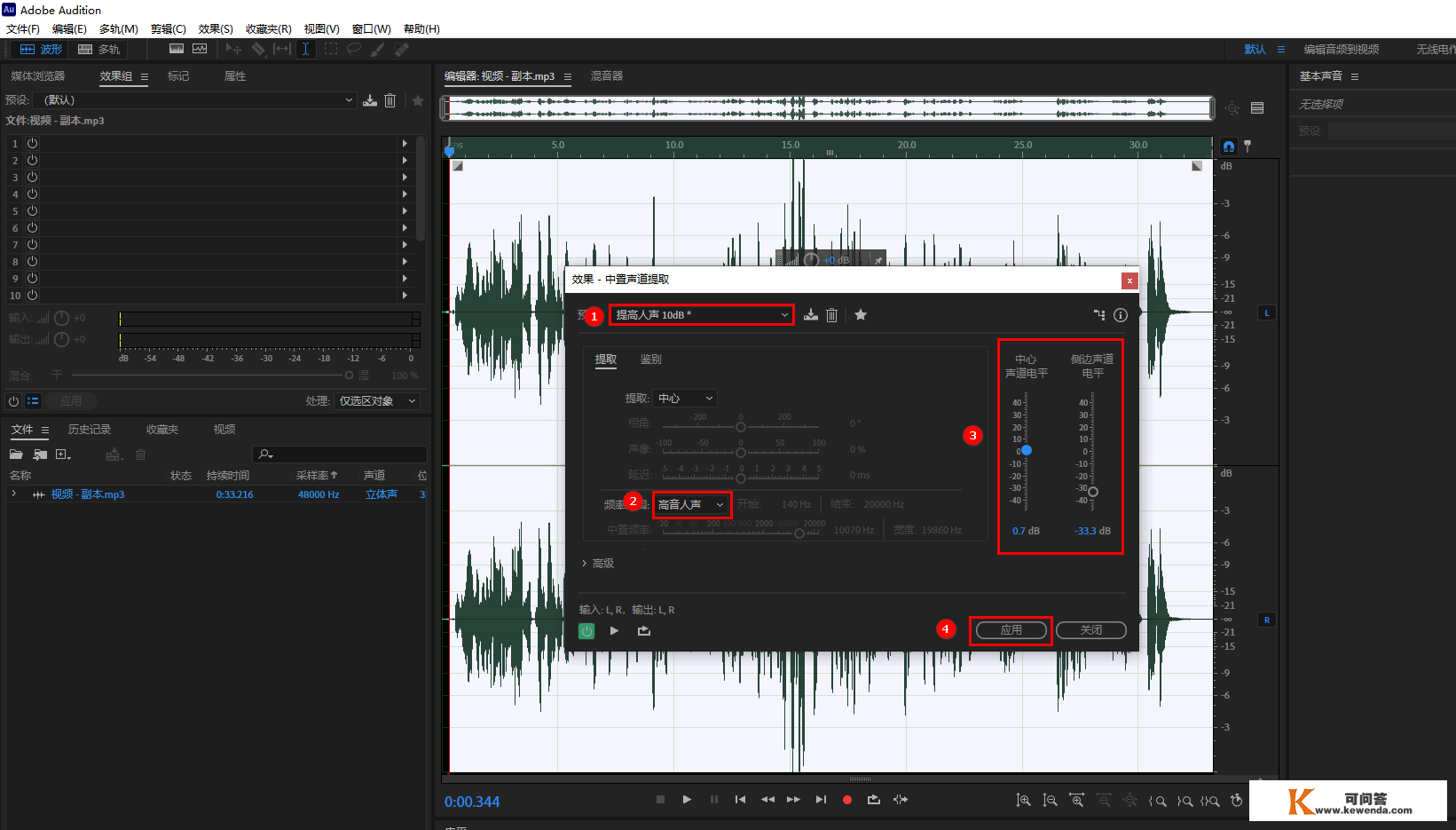The height and width of the screenshot is (830, 1456).
Task: Switch to Multitrack view button
Action: tap(98, 50)
